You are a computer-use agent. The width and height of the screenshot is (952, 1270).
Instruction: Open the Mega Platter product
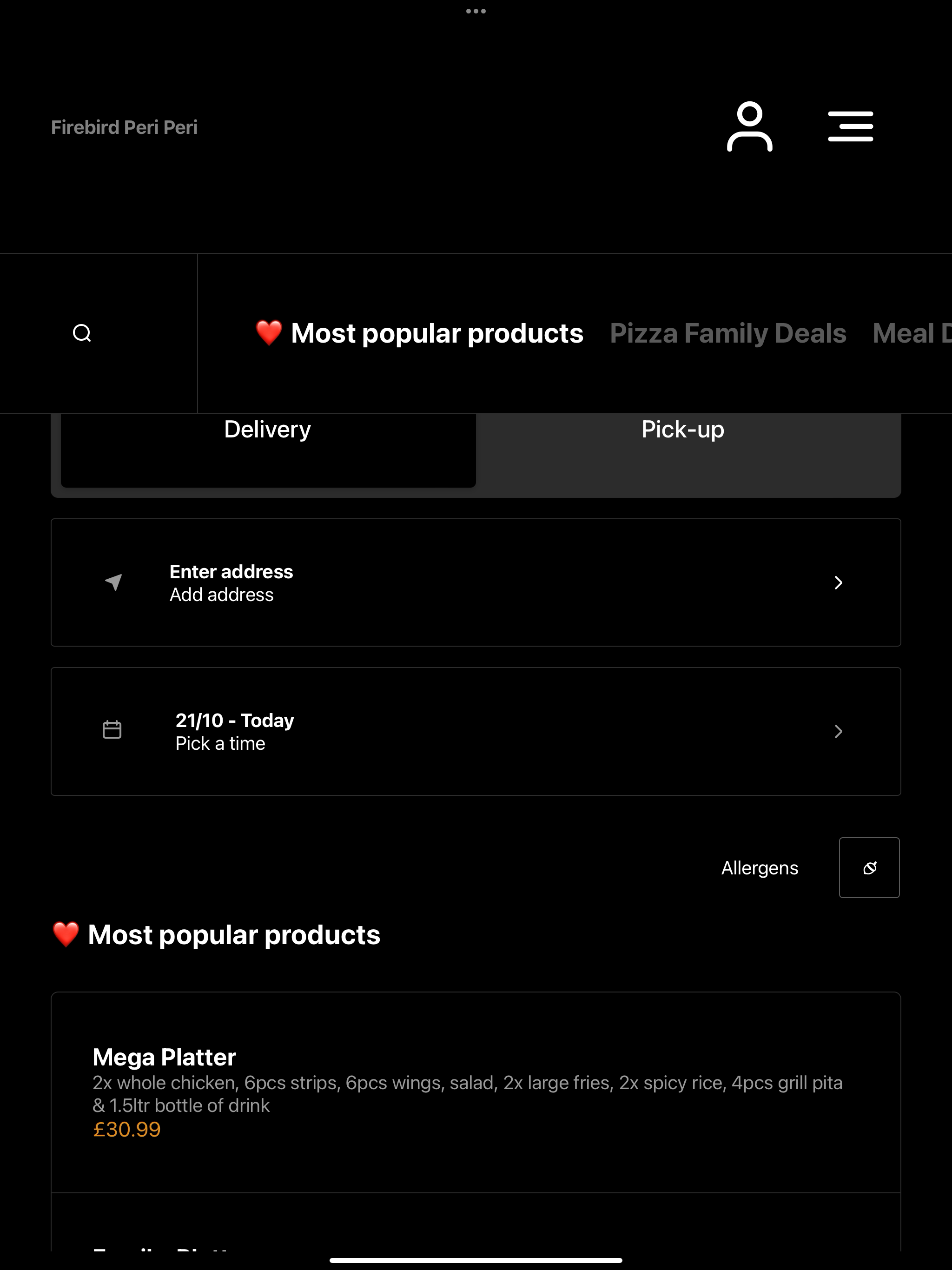tap(476, 1092)
